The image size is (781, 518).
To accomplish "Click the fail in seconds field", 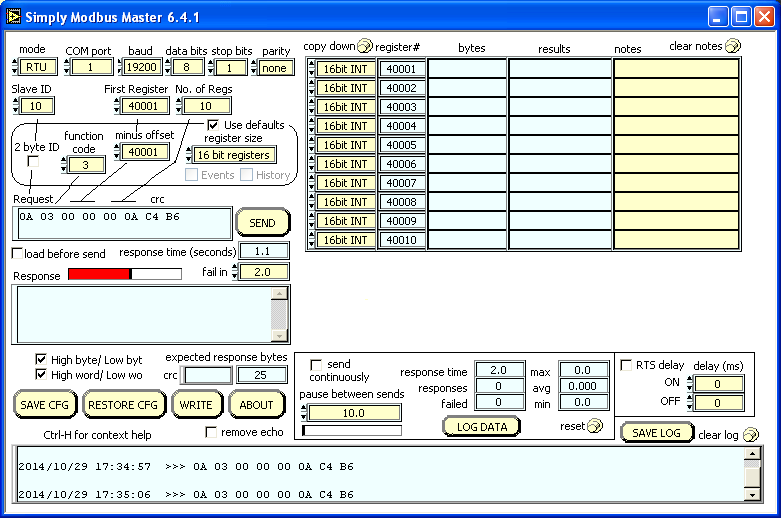I will (x=263, y=272).
